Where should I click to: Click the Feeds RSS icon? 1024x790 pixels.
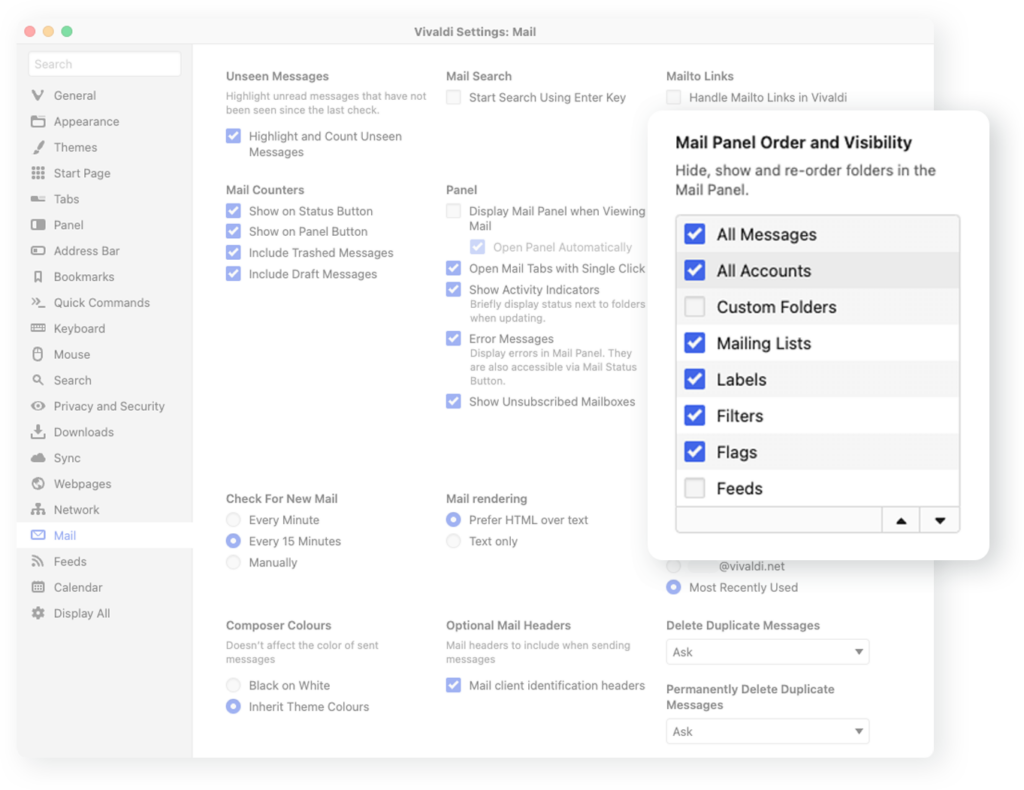38,561
